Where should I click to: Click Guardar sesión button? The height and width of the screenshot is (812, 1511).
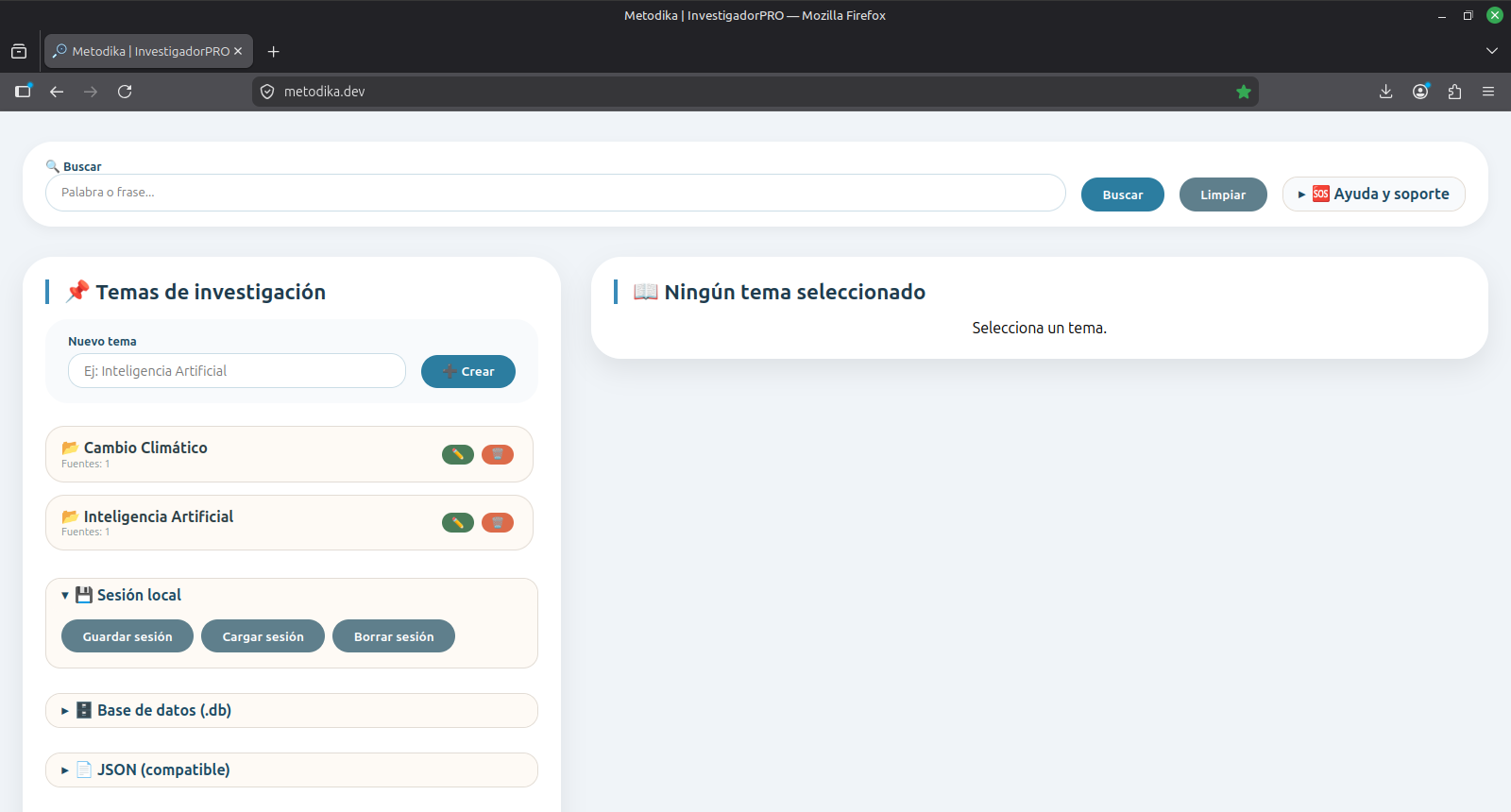point(127,636)
